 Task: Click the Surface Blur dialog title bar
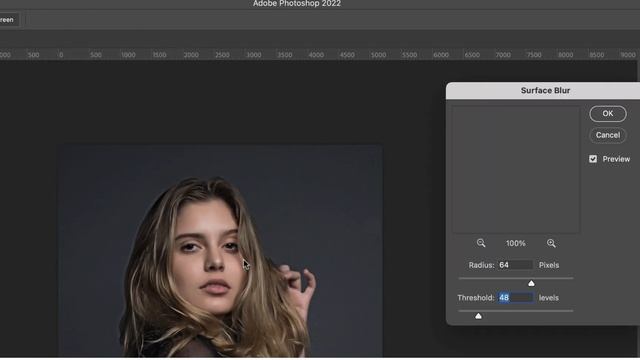pos(543,91)
